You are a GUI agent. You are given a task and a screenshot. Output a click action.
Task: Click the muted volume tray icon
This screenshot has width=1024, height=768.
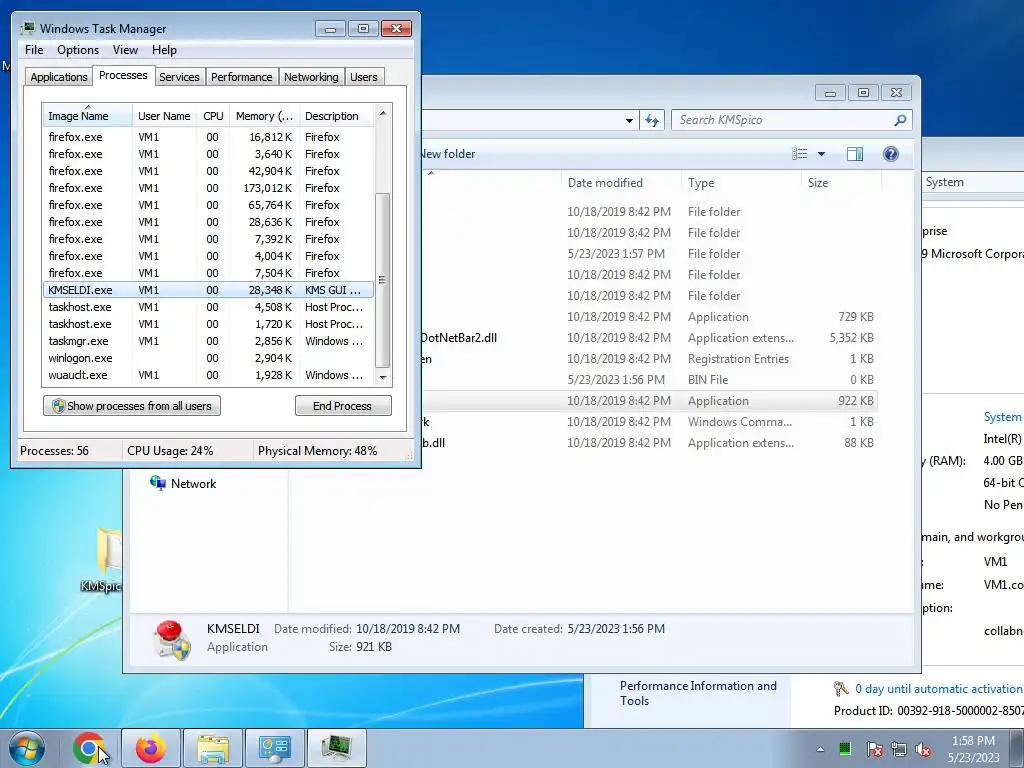click(x=923, y=749)
